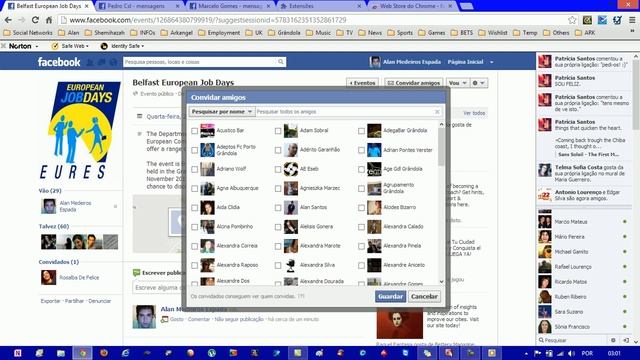Image resolution: width=640 pixels, height=360 pixels.
Task: Show hidden tray icons arrow
Action: point(526,353)
